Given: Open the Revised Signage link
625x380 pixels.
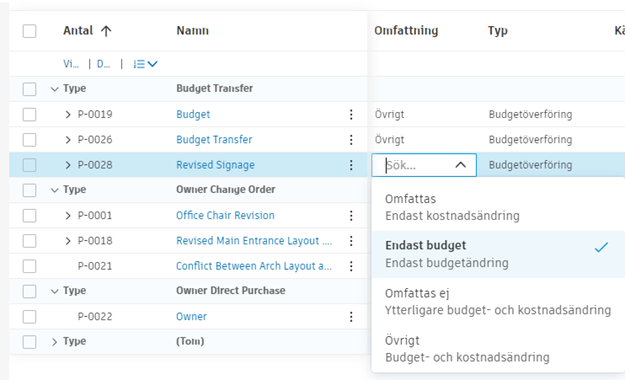Looking at the screenshot, I should (x=215, y=165).
